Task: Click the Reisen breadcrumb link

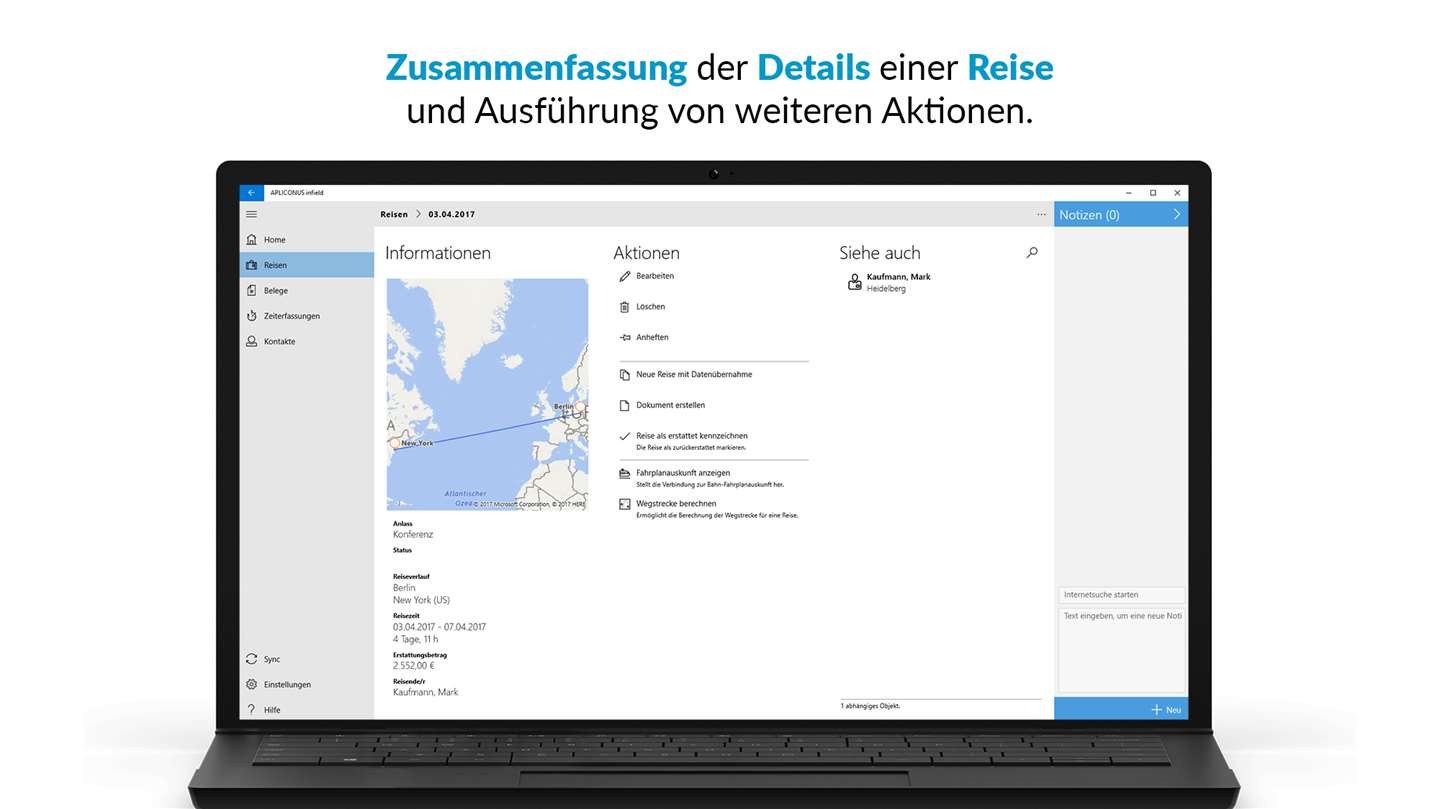Action: pos(394,214)
